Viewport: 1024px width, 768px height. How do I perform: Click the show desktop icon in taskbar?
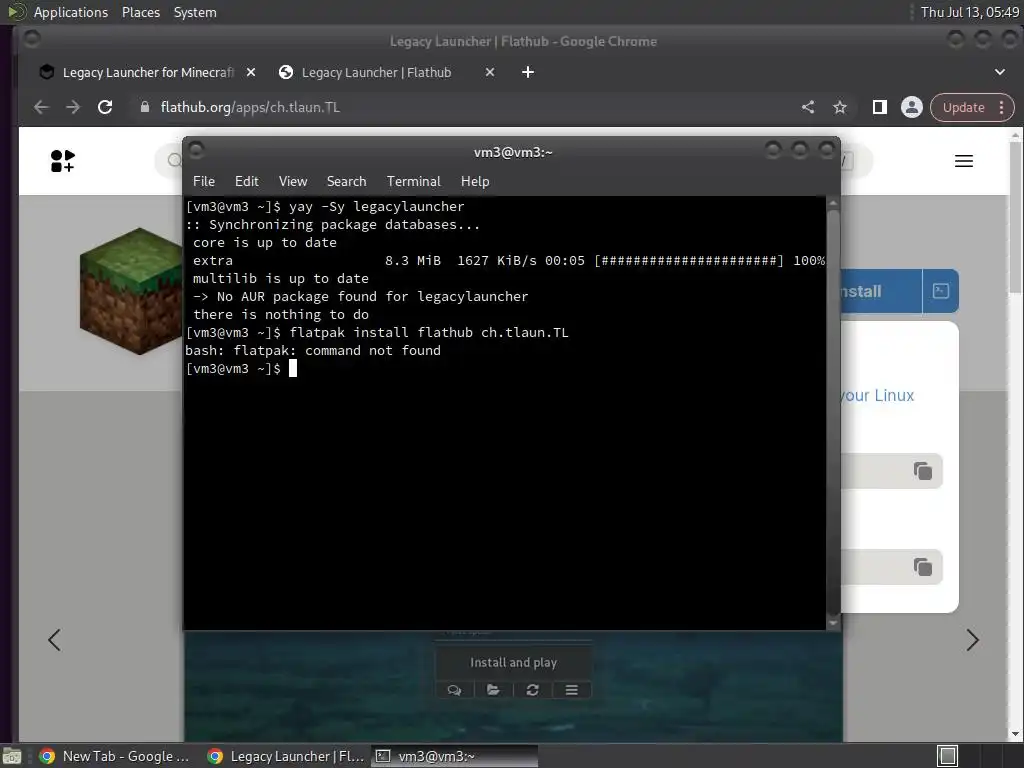click(x=12, y=756)
